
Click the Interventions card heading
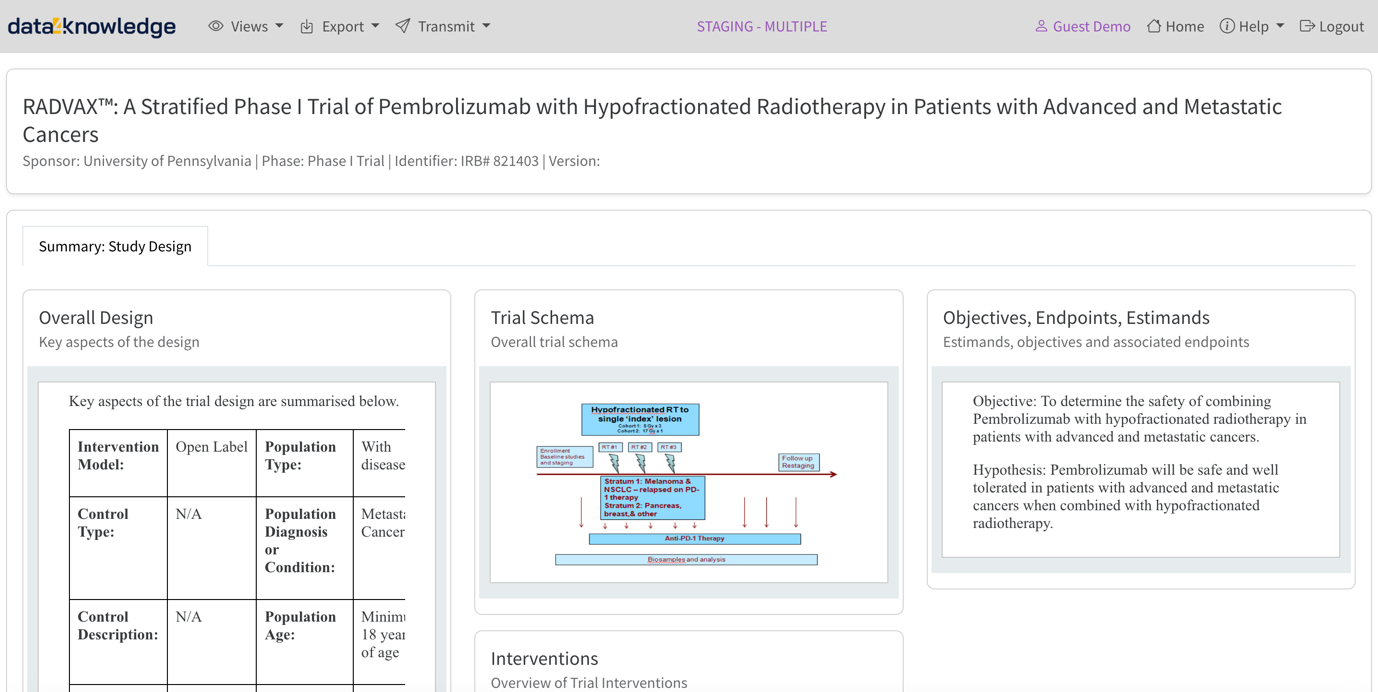click(x=544, y=658)
